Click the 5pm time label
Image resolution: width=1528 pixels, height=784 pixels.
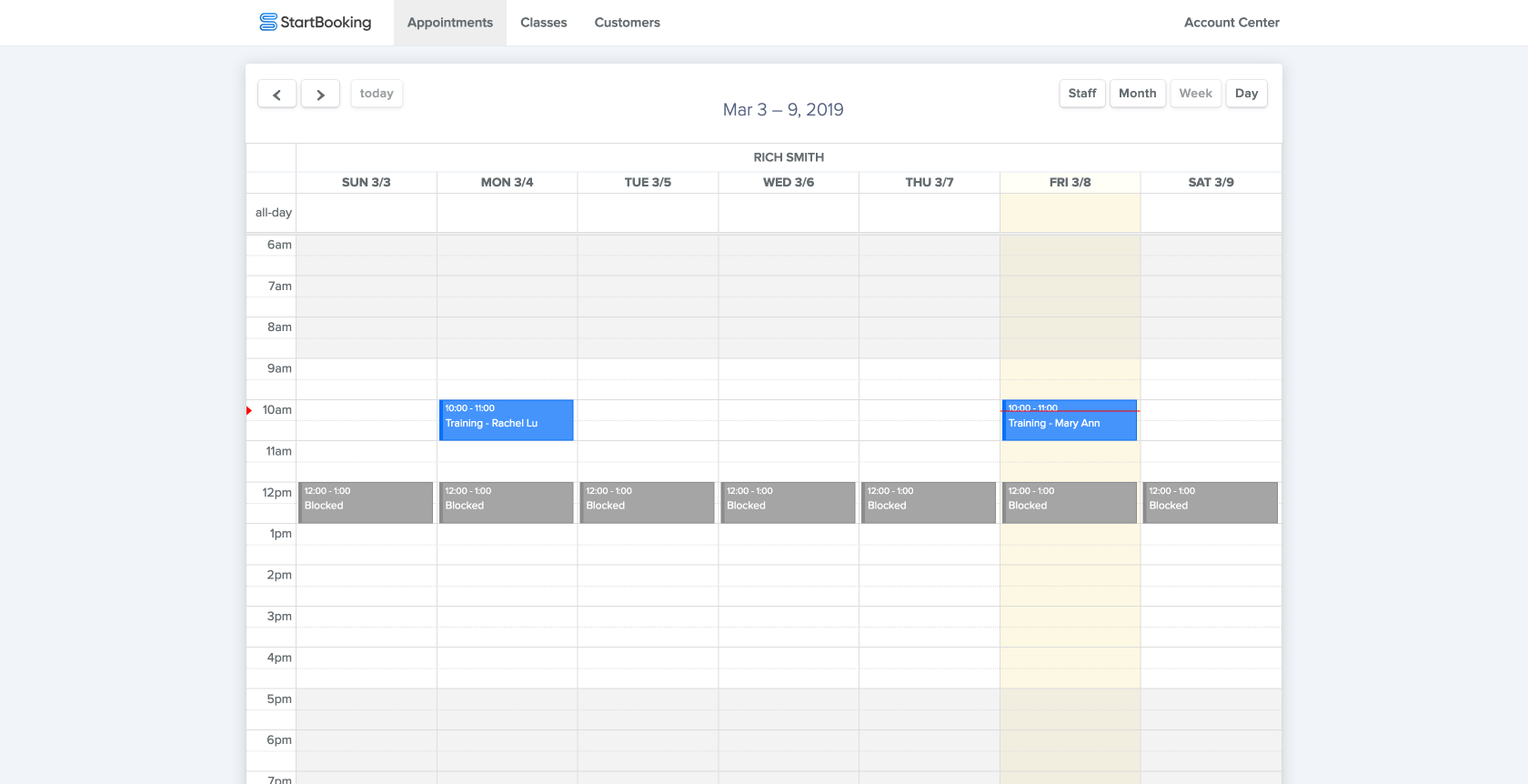279,699
